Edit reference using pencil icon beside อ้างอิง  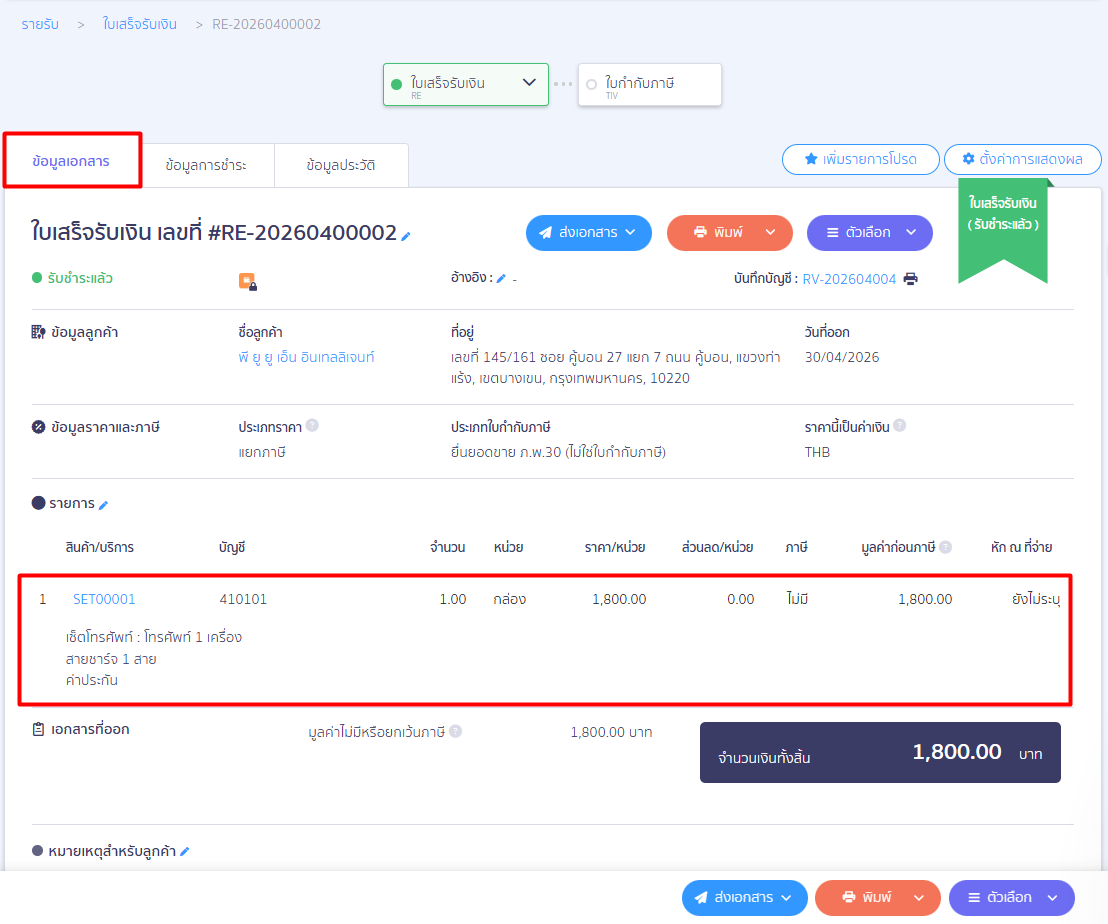coord(501,278)
